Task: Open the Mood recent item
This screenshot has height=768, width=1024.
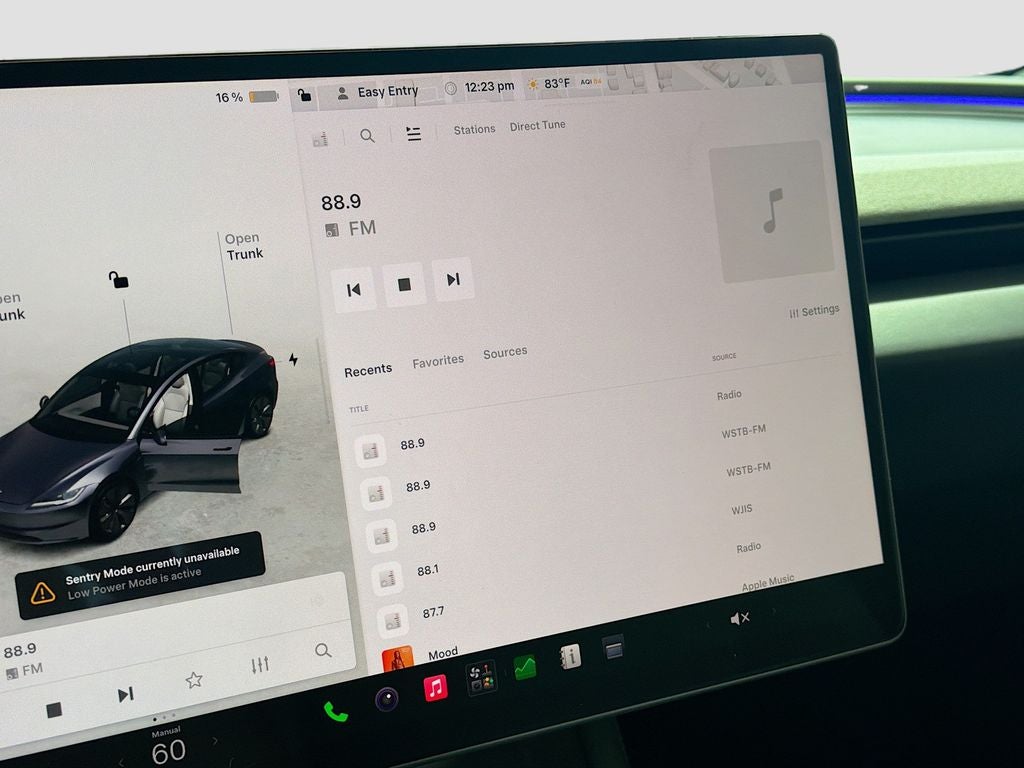Action: (x=443, y=653)
